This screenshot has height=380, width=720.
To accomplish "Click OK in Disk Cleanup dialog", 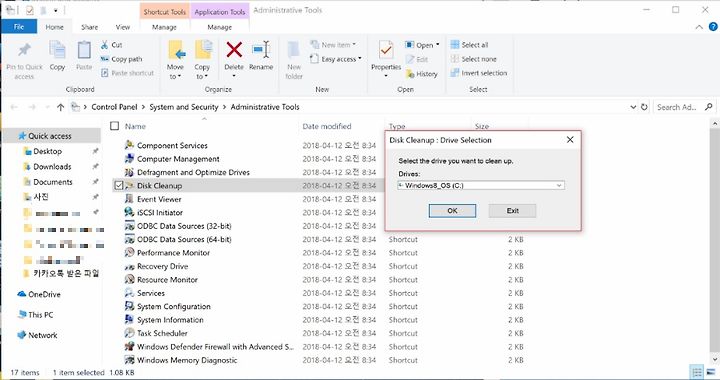I will click(x=452, y=211).
